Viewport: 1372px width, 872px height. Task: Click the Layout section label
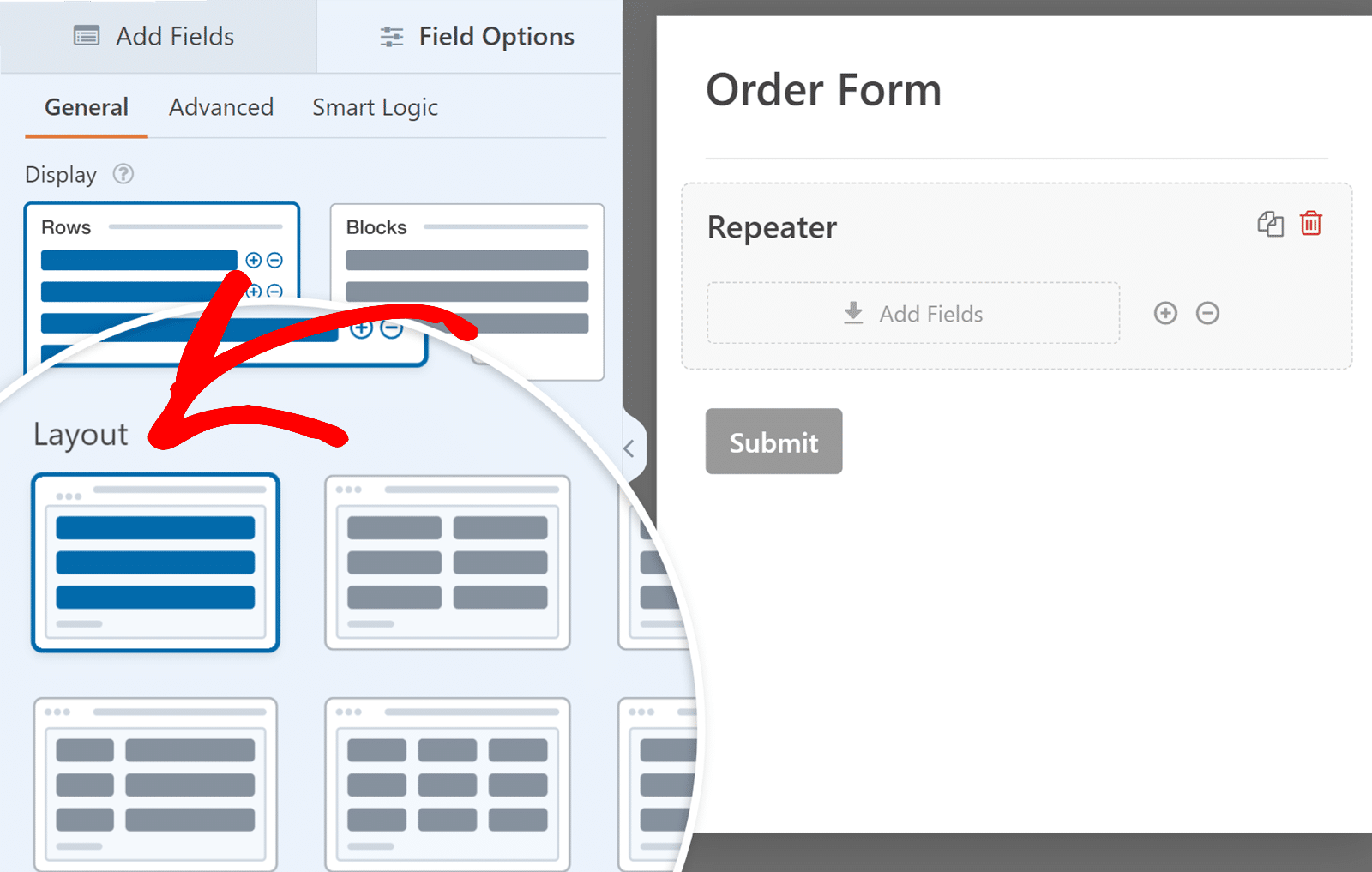81,435
